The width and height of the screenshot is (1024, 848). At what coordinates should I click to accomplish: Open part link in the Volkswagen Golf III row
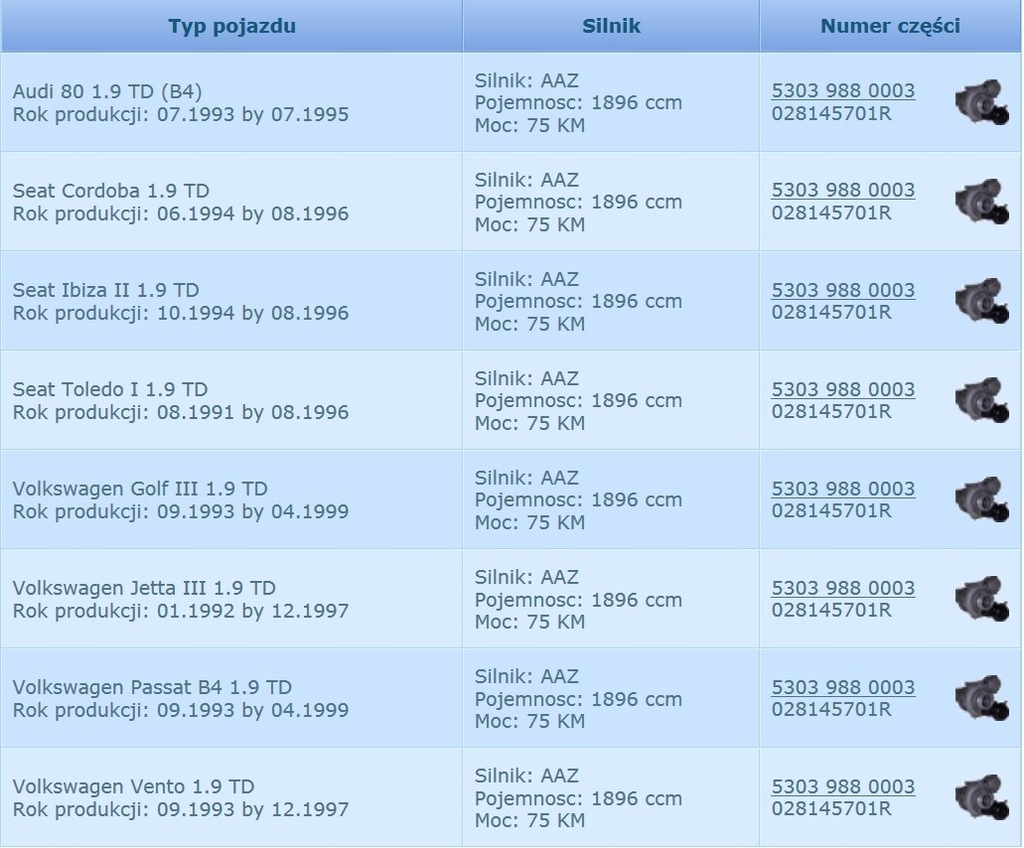pyautogui.click(x=843, y=488)
